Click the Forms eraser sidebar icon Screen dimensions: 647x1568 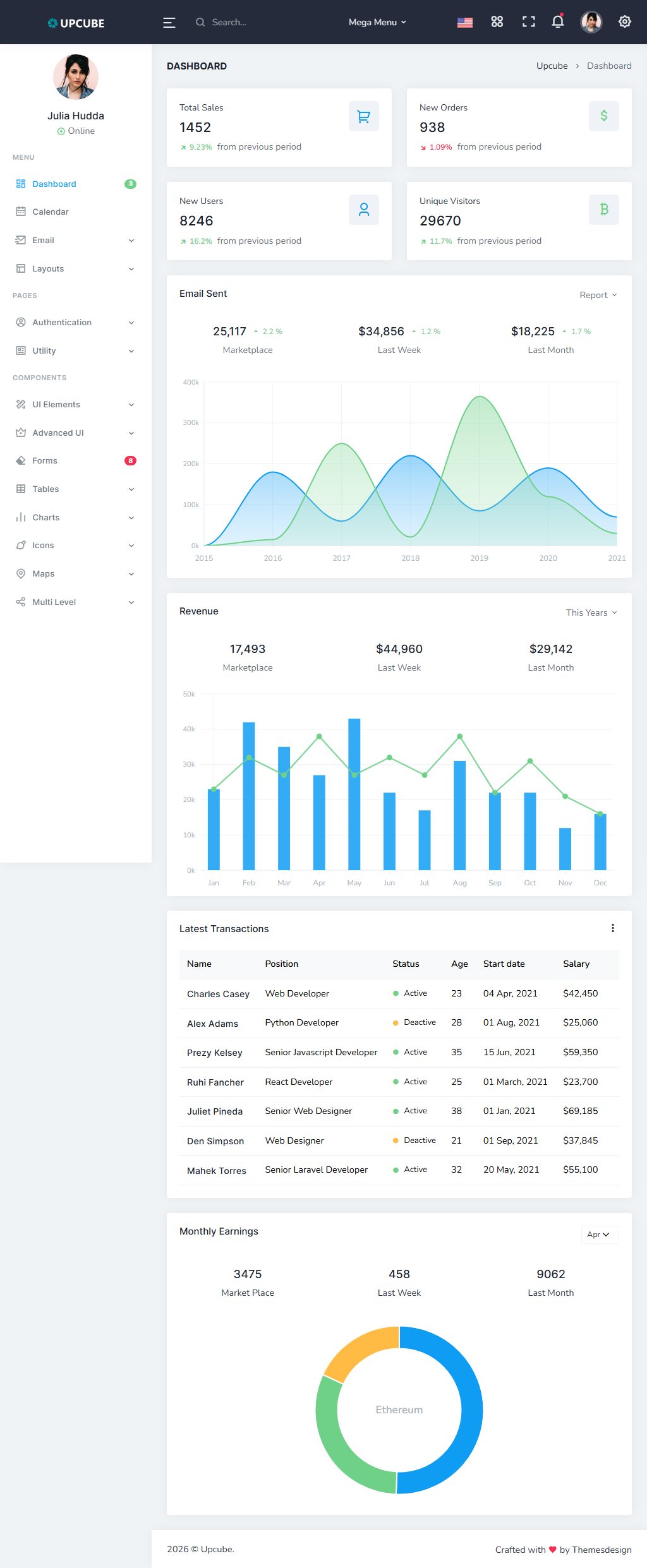[x=21, y=460]
